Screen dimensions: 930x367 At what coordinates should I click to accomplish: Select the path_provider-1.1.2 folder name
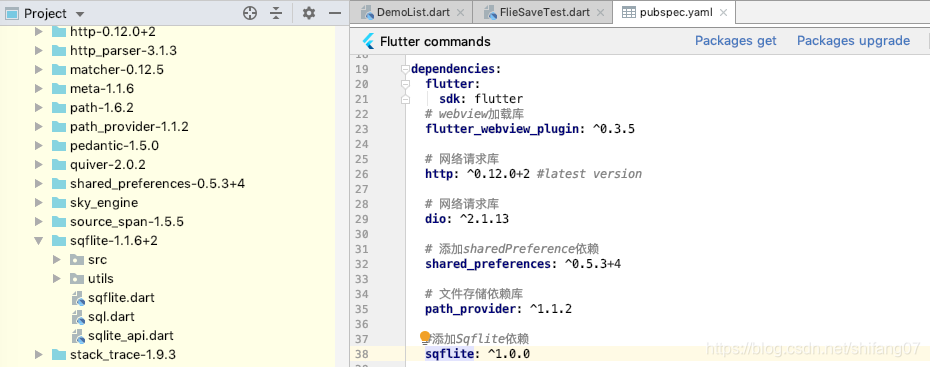coord(129,126)
